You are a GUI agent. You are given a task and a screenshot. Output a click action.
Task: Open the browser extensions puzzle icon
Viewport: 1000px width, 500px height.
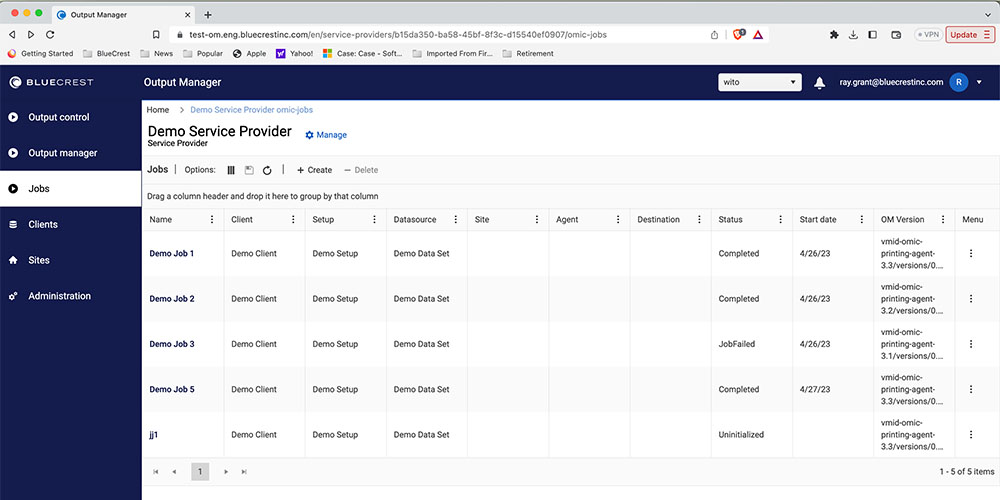click(834, 34)
